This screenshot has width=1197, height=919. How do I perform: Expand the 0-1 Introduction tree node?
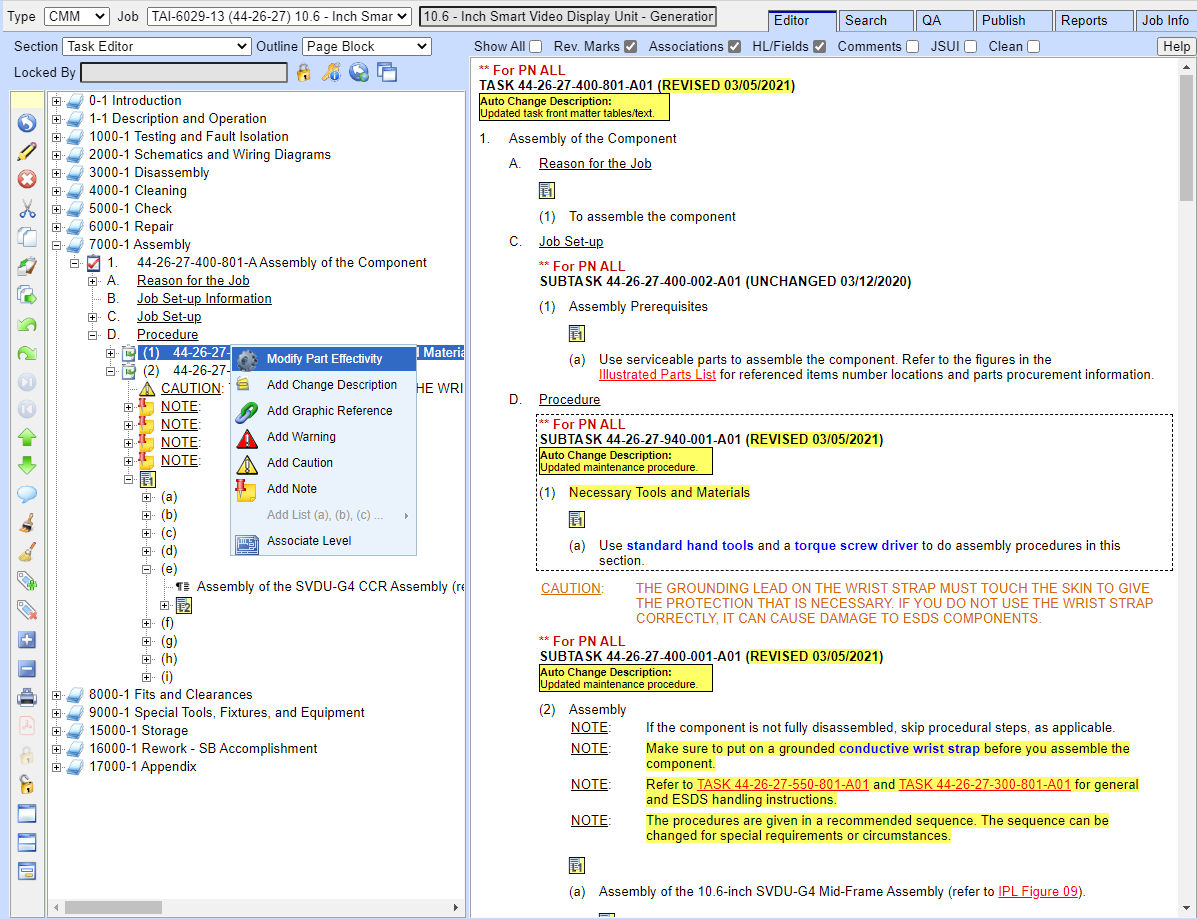point(56,101)
